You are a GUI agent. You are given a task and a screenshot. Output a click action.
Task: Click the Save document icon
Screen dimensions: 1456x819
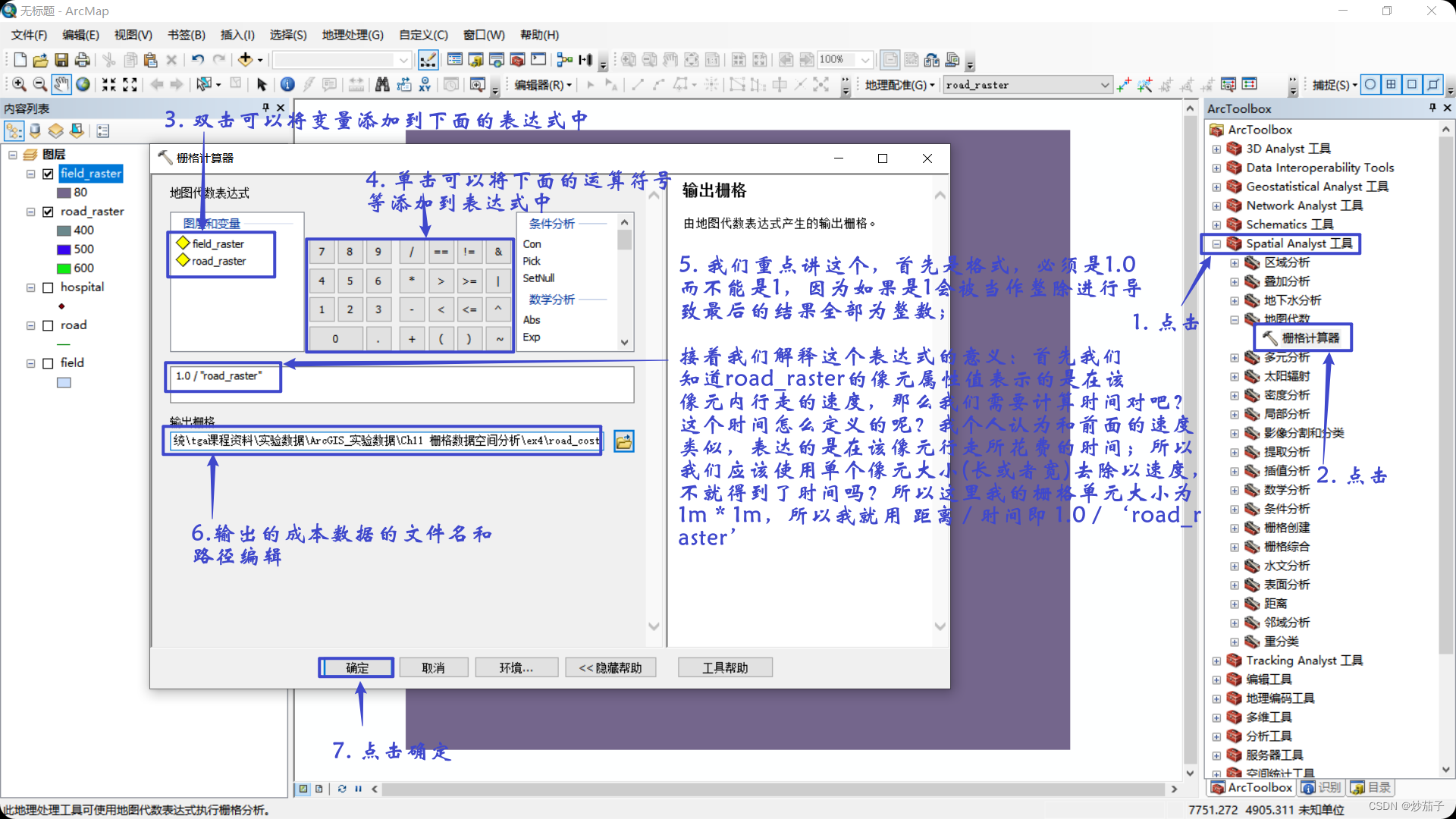tap(61, 60)
